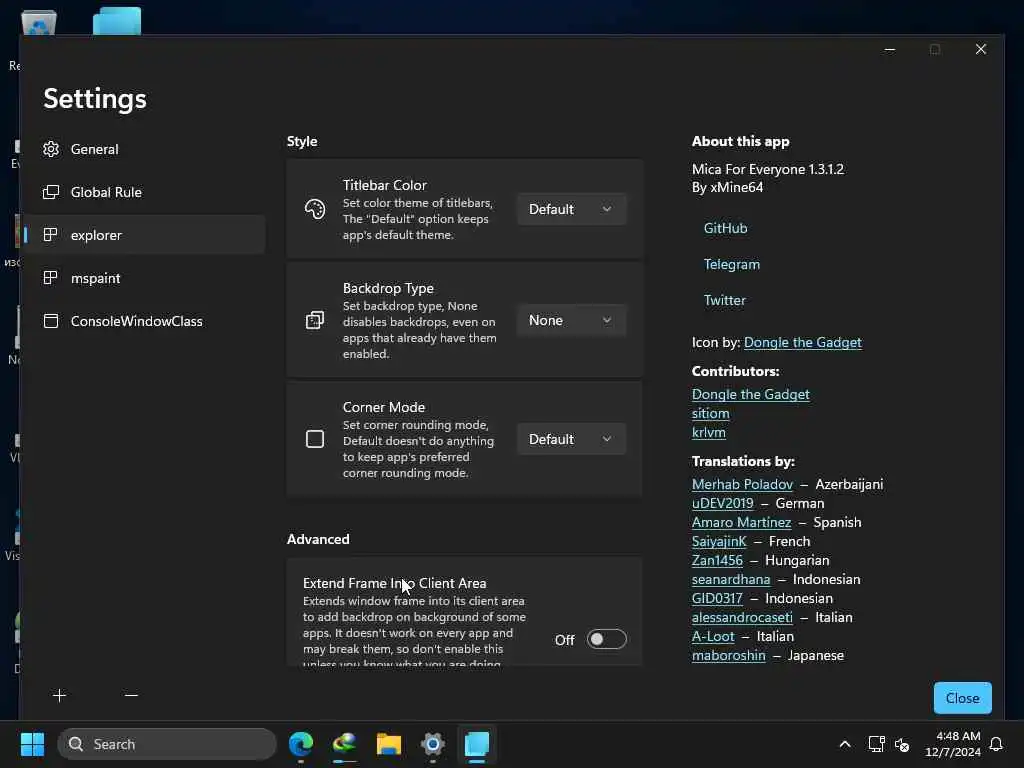Open seanardhana translator link
The image size is (1024, 768).
pyautogui.click(x=731, y=579)
